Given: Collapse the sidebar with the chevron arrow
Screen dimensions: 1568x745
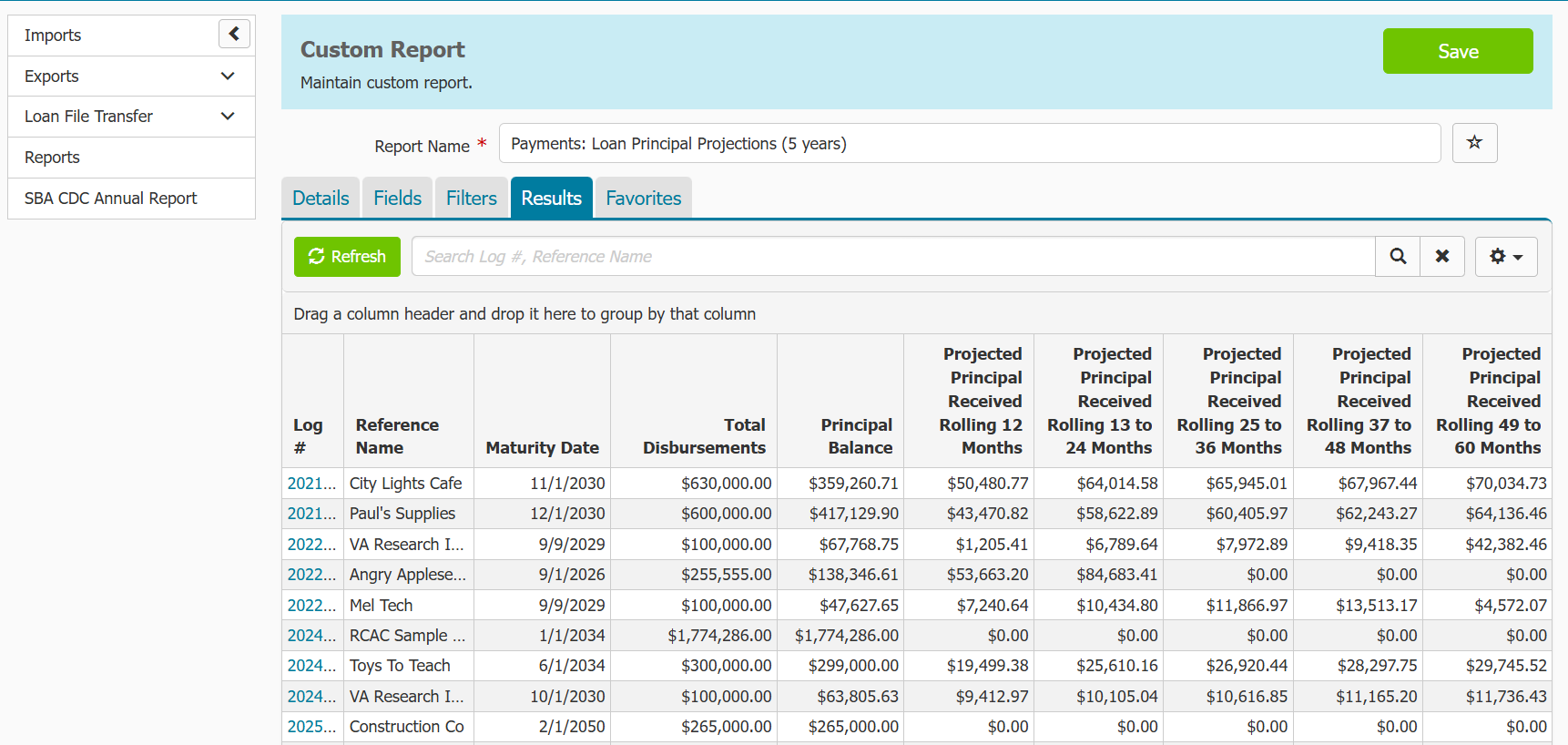Looking at the screenshot, I should point(234,34).
